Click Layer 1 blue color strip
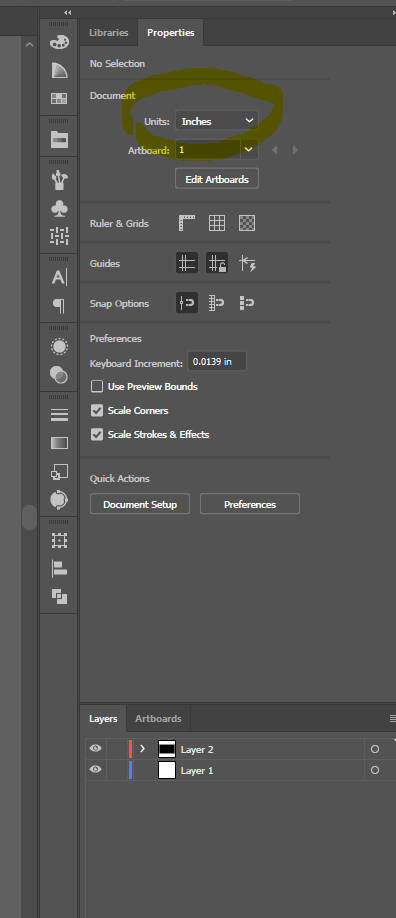The height and width of the screenshot is (918, 396). [x=131, y=770]
